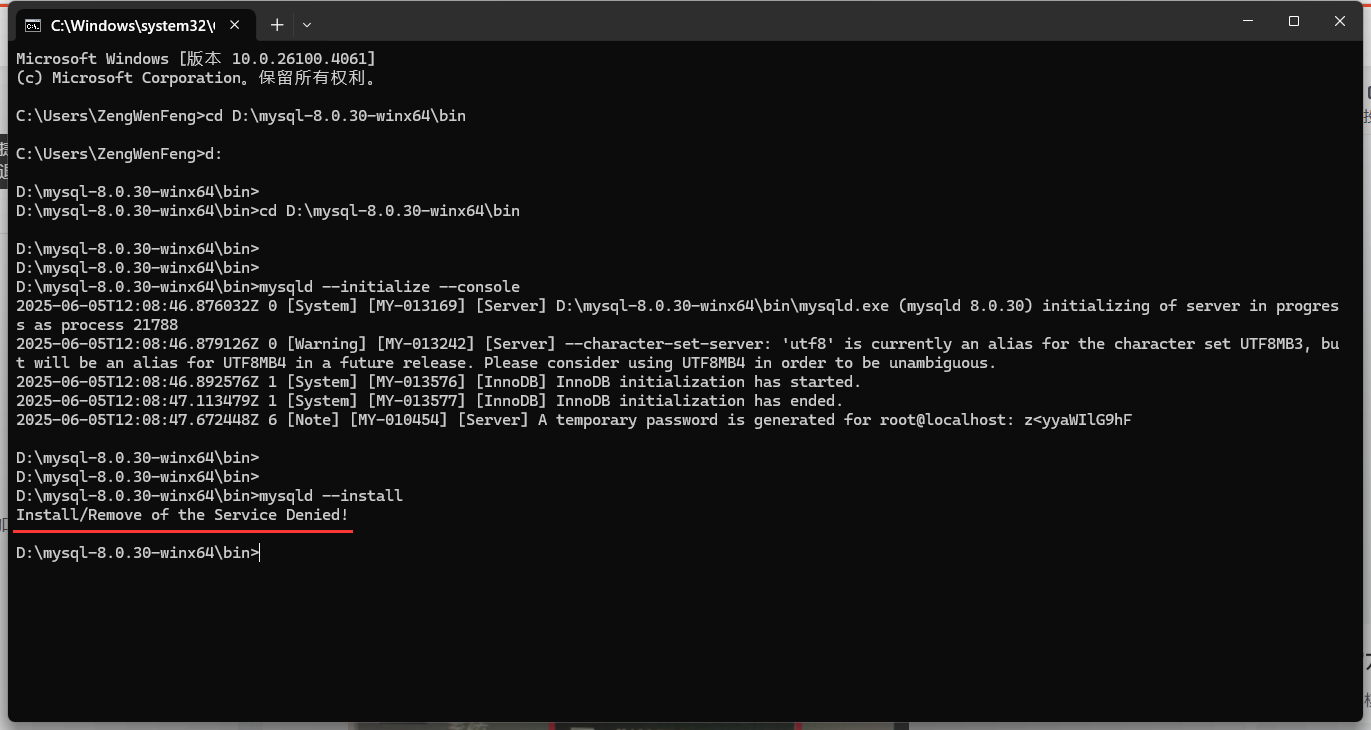This screenshot has height=730, width=1371.
Task: Open the new tab profile dropdown chevron
Action: tap(306, 24)
